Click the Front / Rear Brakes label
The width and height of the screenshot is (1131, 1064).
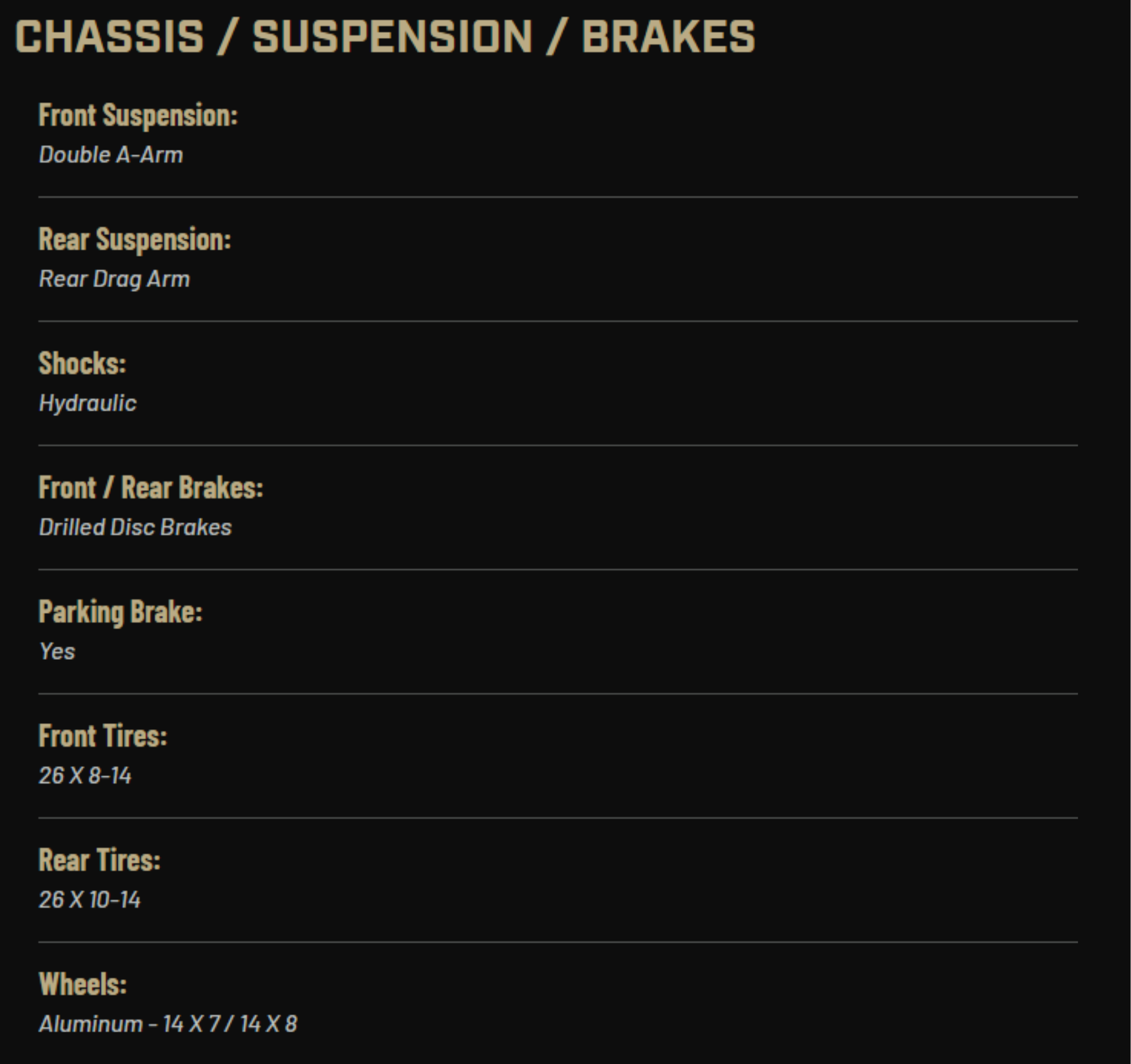point(151,488)
